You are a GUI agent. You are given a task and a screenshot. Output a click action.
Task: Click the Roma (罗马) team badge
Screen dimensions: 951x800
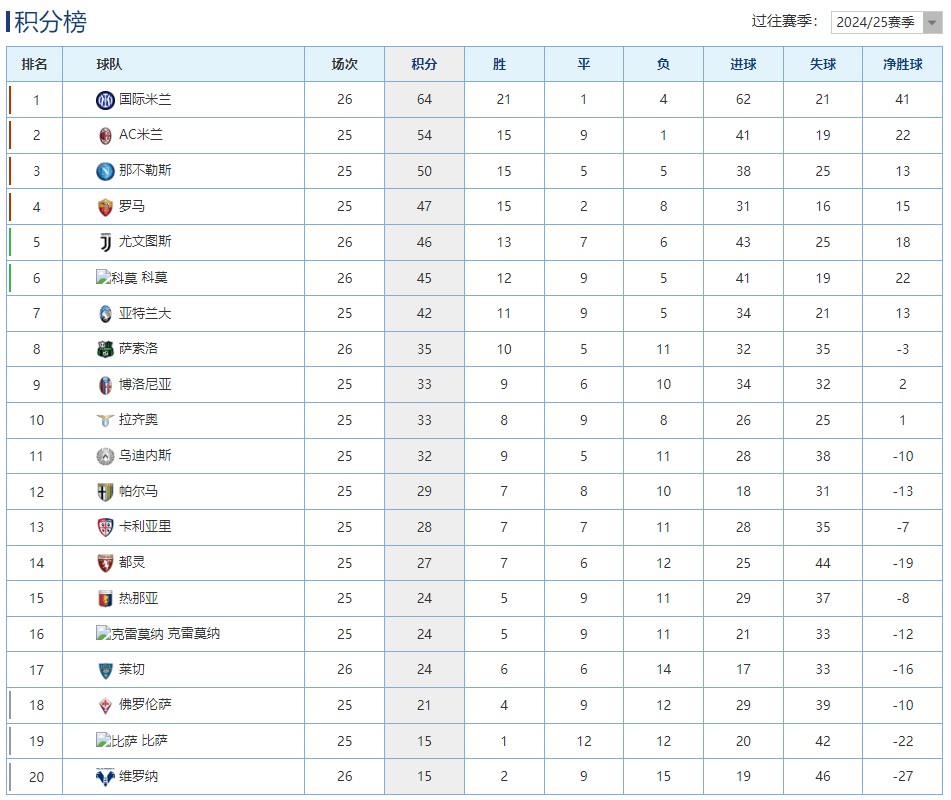pos(105,207)
